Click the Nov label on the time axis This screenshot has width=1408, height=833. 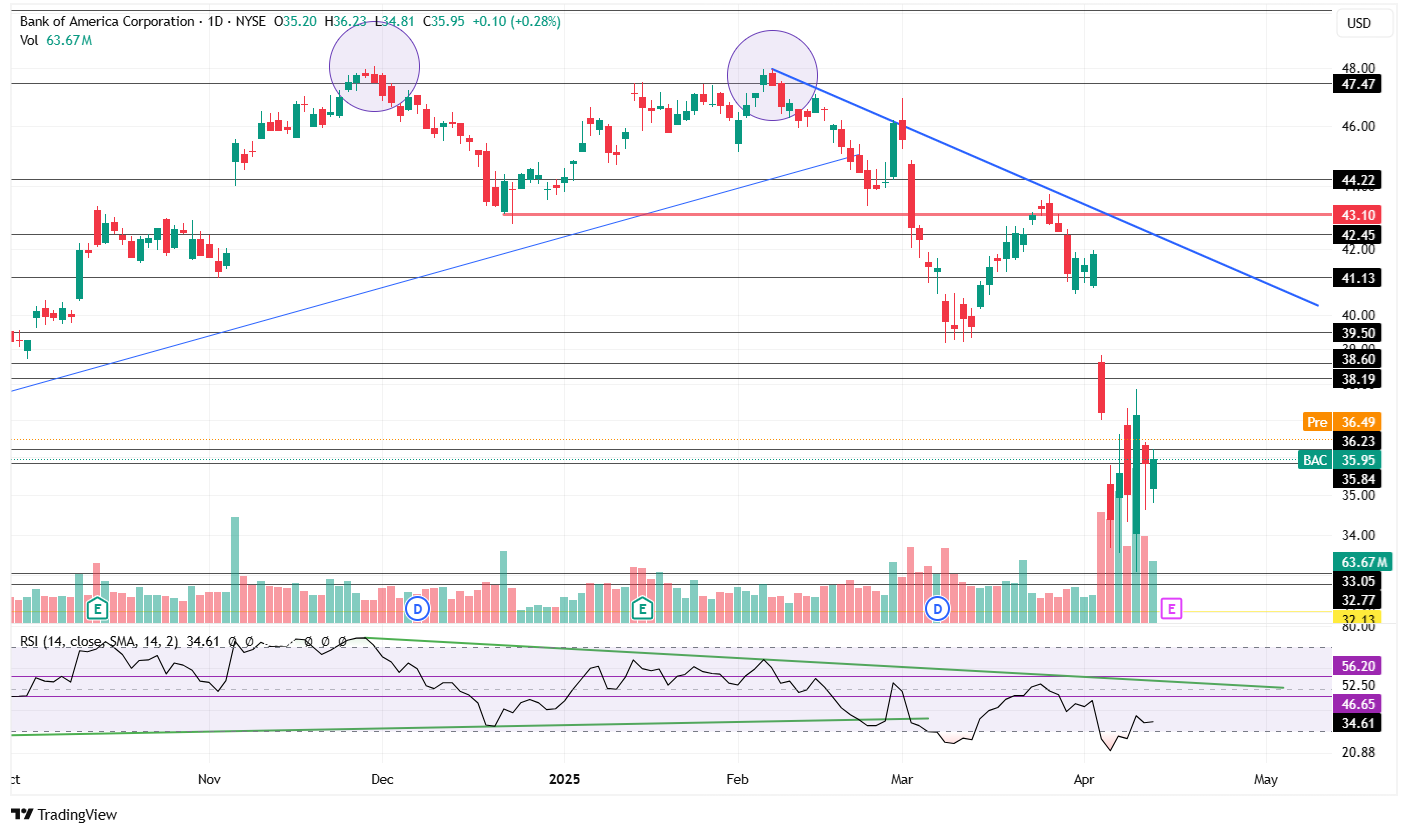[x=209, y=777]
